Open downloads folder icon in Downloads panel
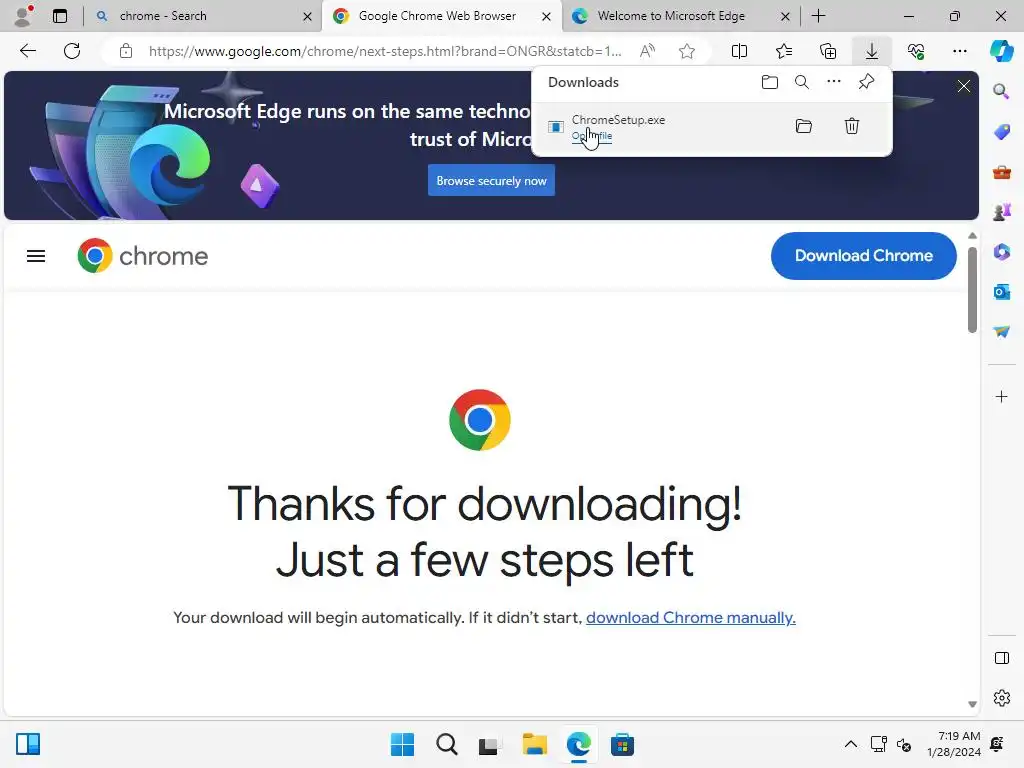Image resolution: width=1024 pixels, height=768 pixels. point(770,82)
